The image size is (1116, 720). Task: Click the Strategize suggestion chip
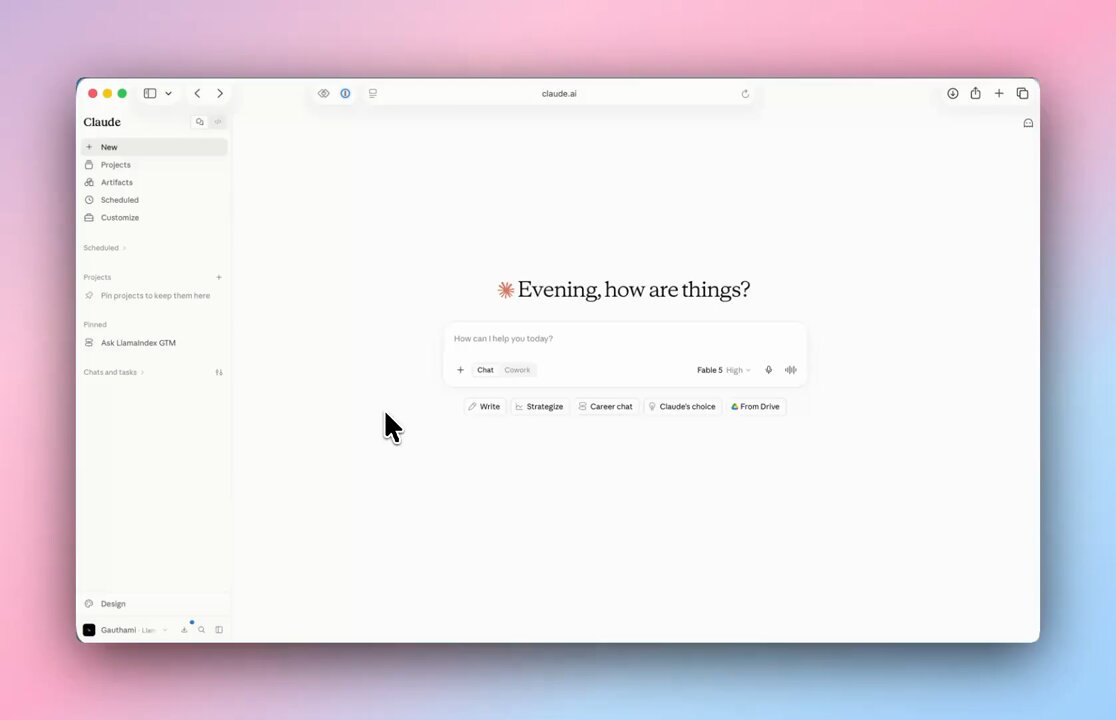(539, 407)
